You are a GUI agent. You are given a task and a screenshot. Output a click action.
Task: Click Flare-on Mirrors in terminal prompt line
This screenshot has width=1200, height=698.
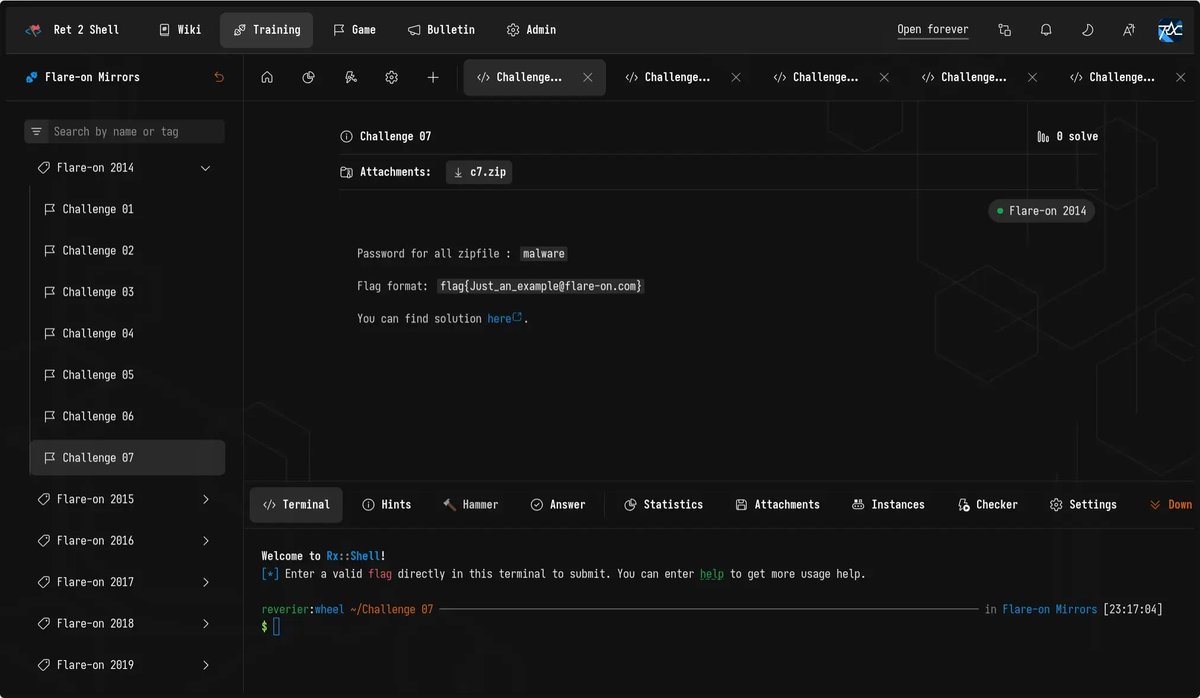click(x=1049, y=609)
